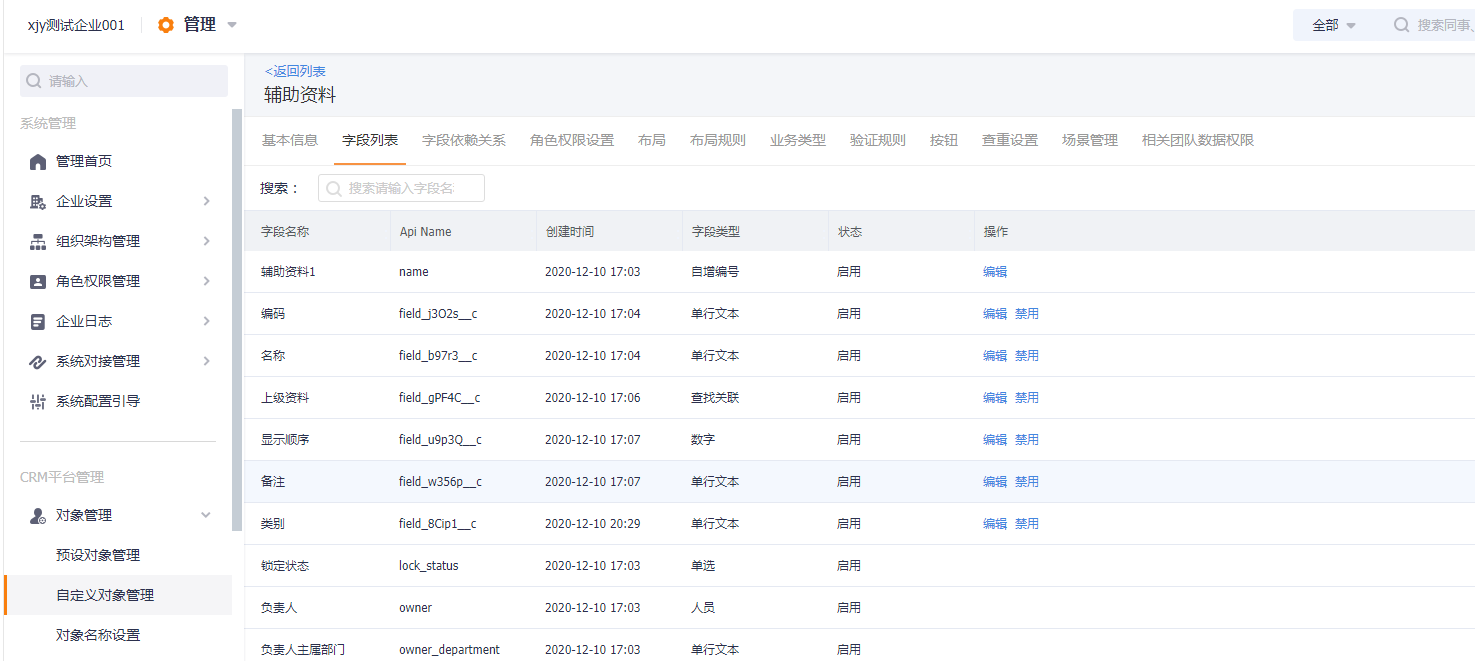1475x661 pixels.
Task: Click the orange 管理 gear icon in header
Action: pos(166,25)
